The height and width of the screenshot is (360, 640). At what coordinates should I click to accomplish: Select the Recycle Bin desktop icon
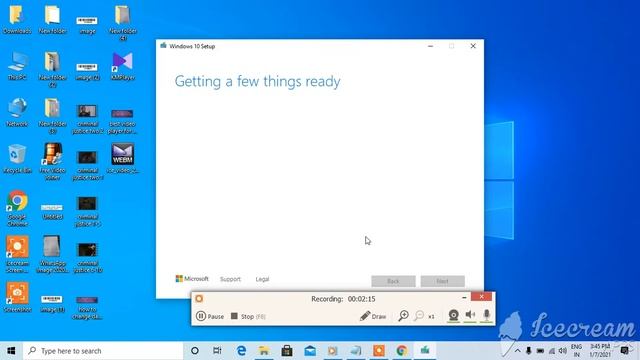(17, 159)
